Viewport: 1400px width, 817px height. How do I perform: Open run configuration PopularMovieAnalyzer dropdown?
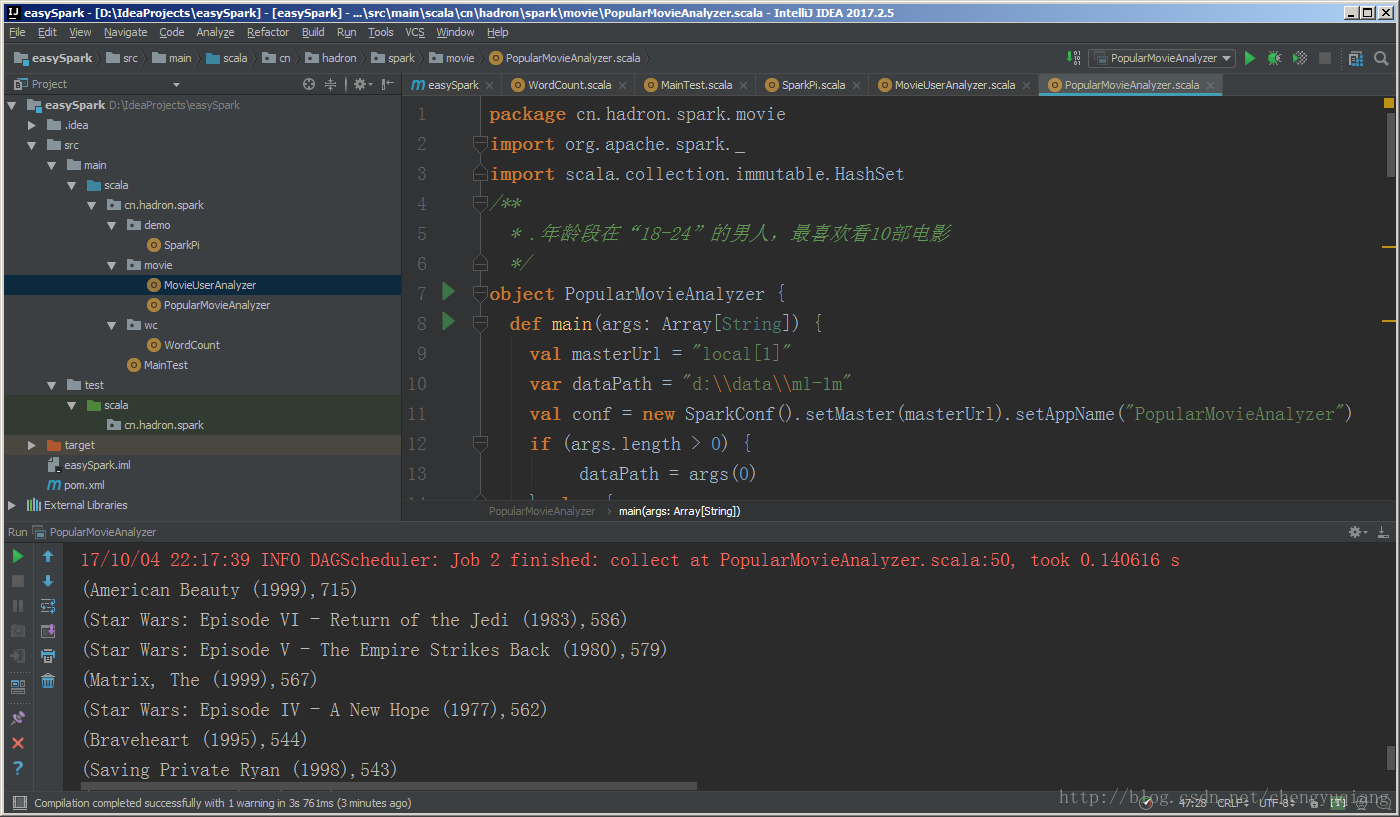[1162, 58]
